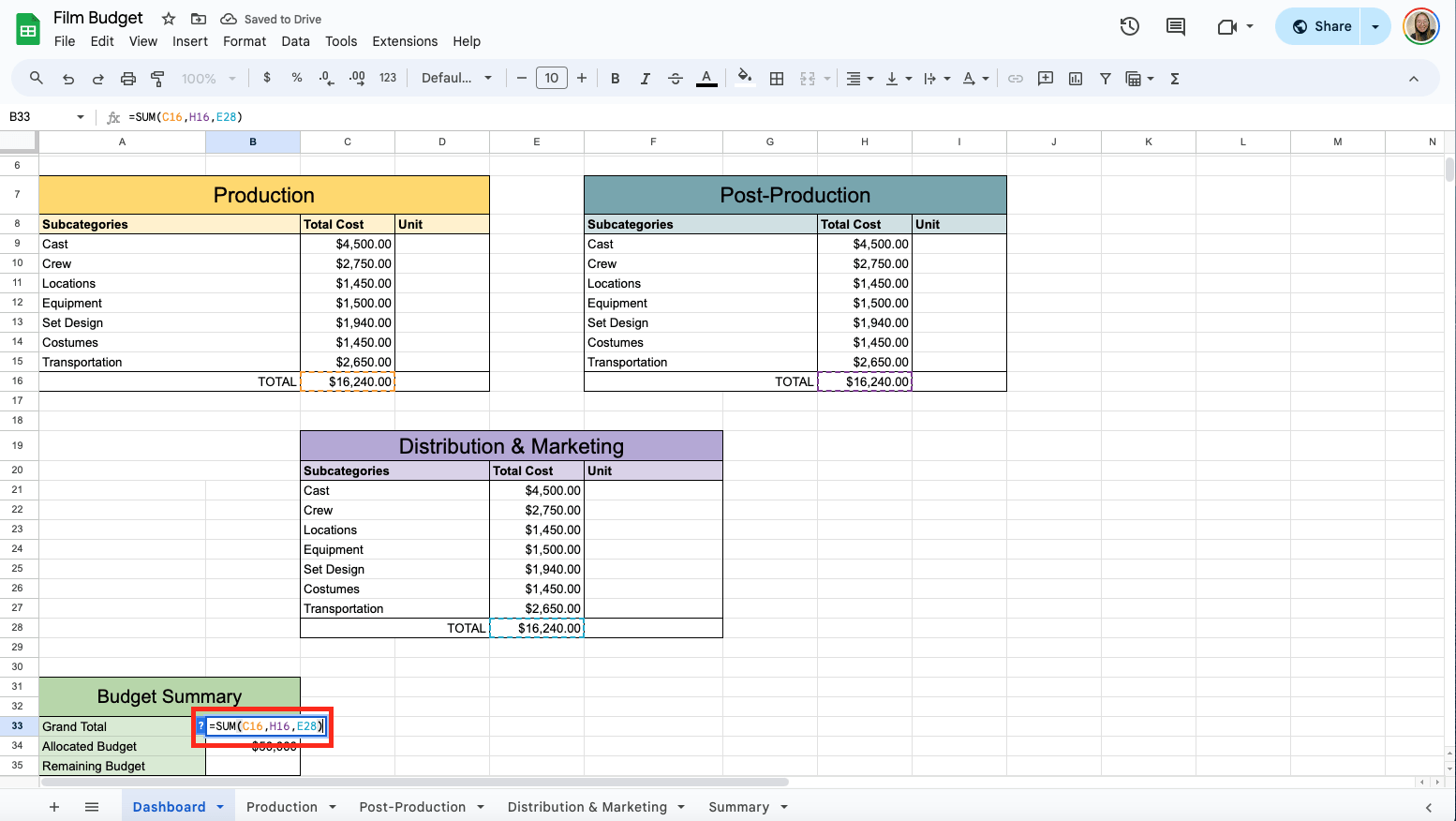Screen dimensions: 1456x821
Task: Star the Film Budget document
Action: (169, 19)
